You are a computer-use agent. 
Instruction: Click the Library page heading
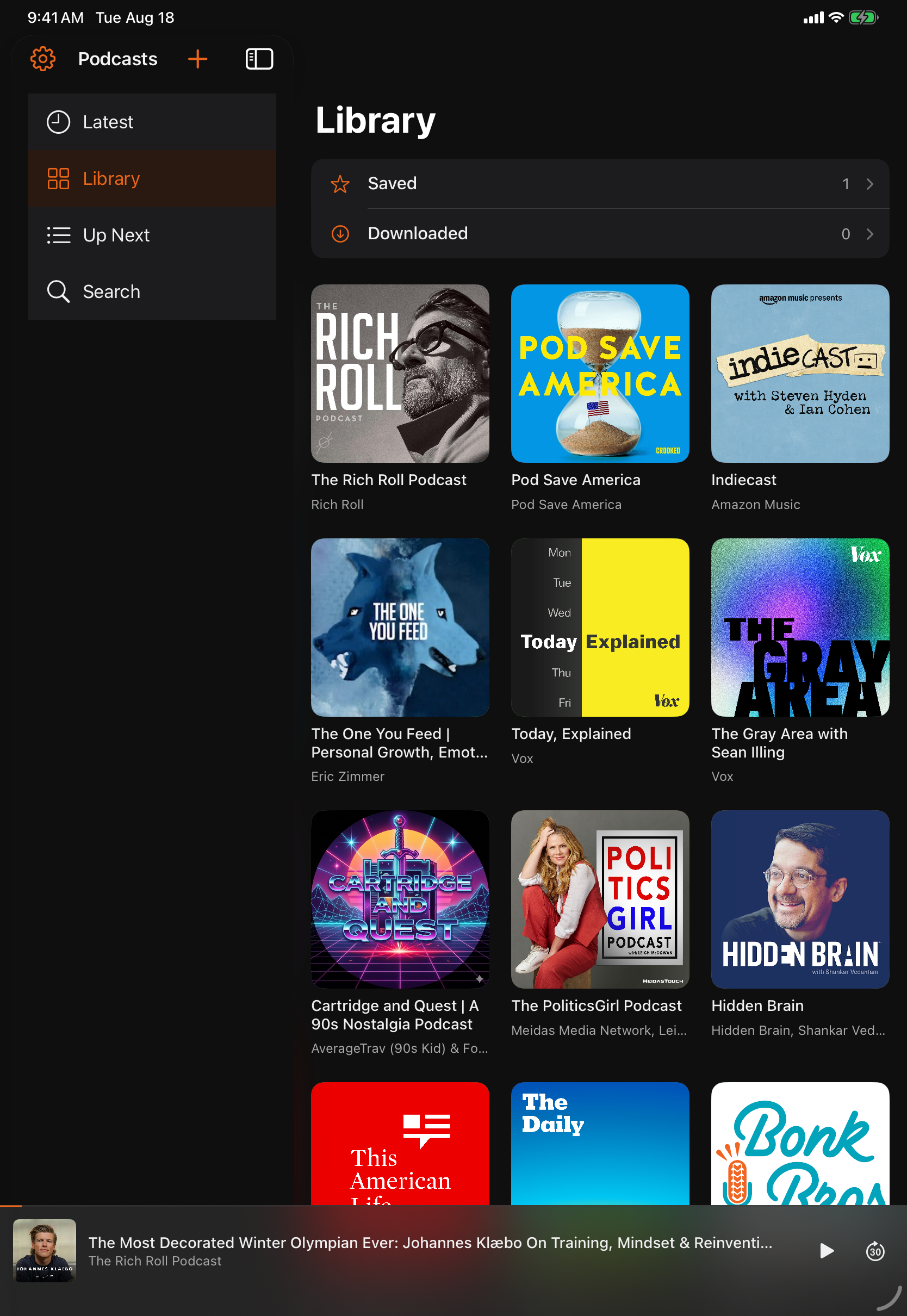tap(375, 121)
